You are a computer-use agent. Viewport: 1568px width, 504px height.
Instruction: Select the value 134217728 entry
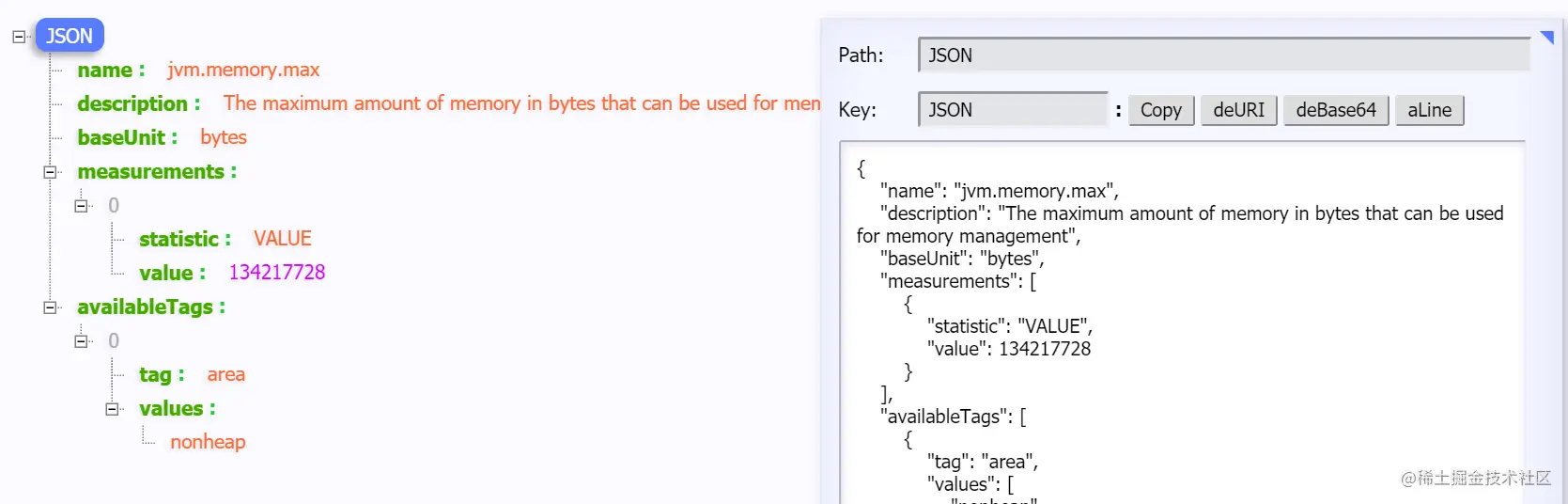[x=232, y=273]
